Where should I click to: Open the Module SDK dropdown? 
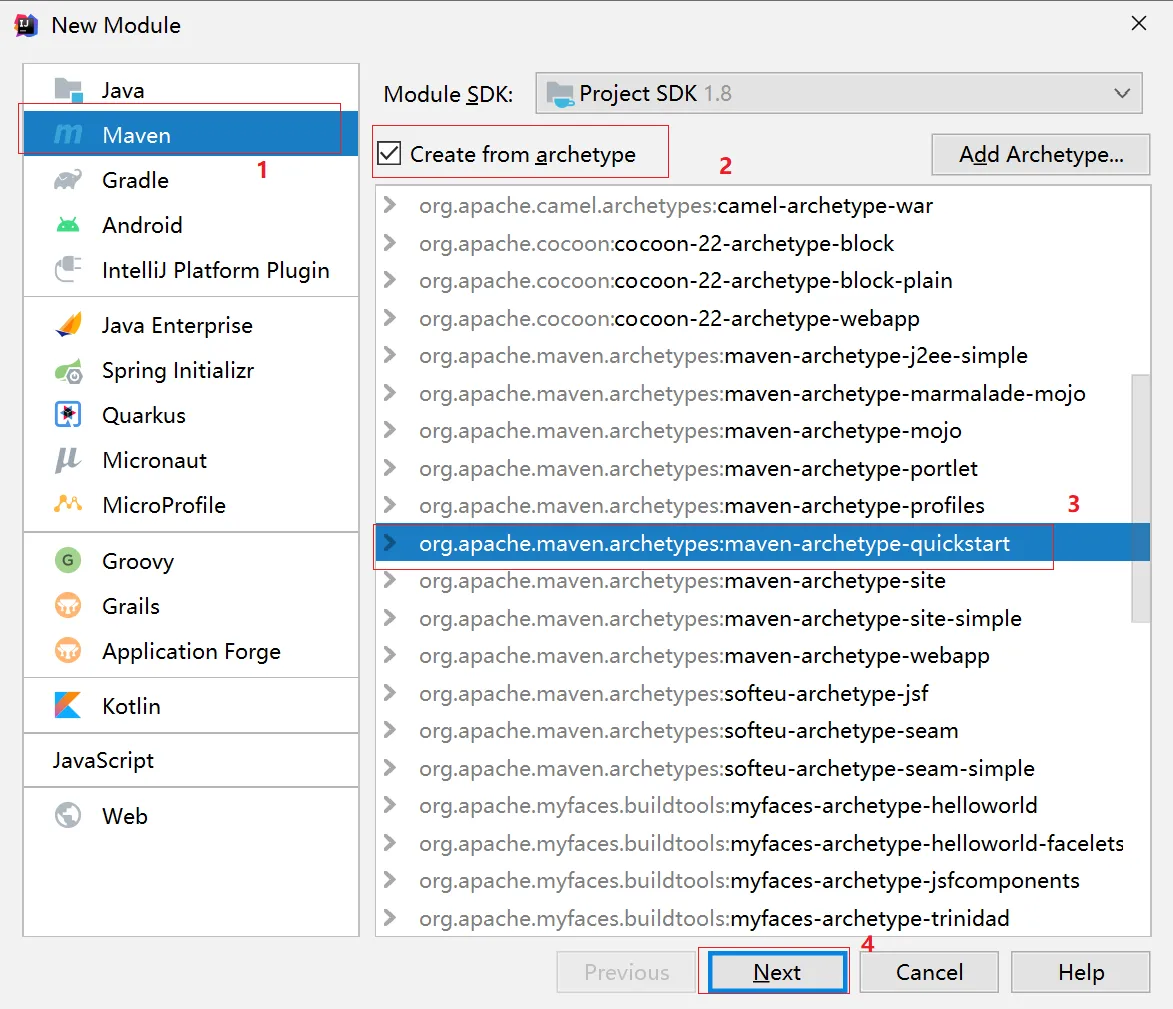(838, 94)
